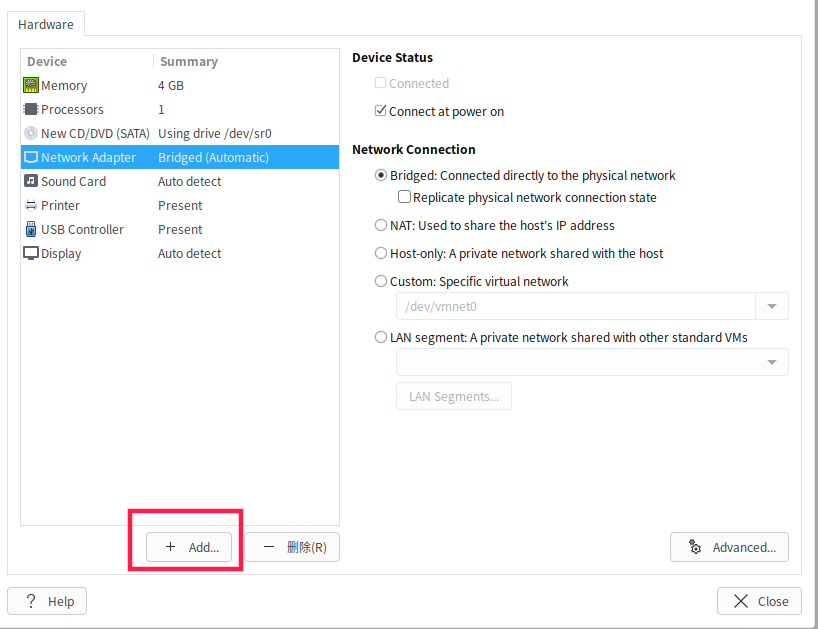Click the Sound Card music note icon
818x629 pixels.
pos(31,181)
